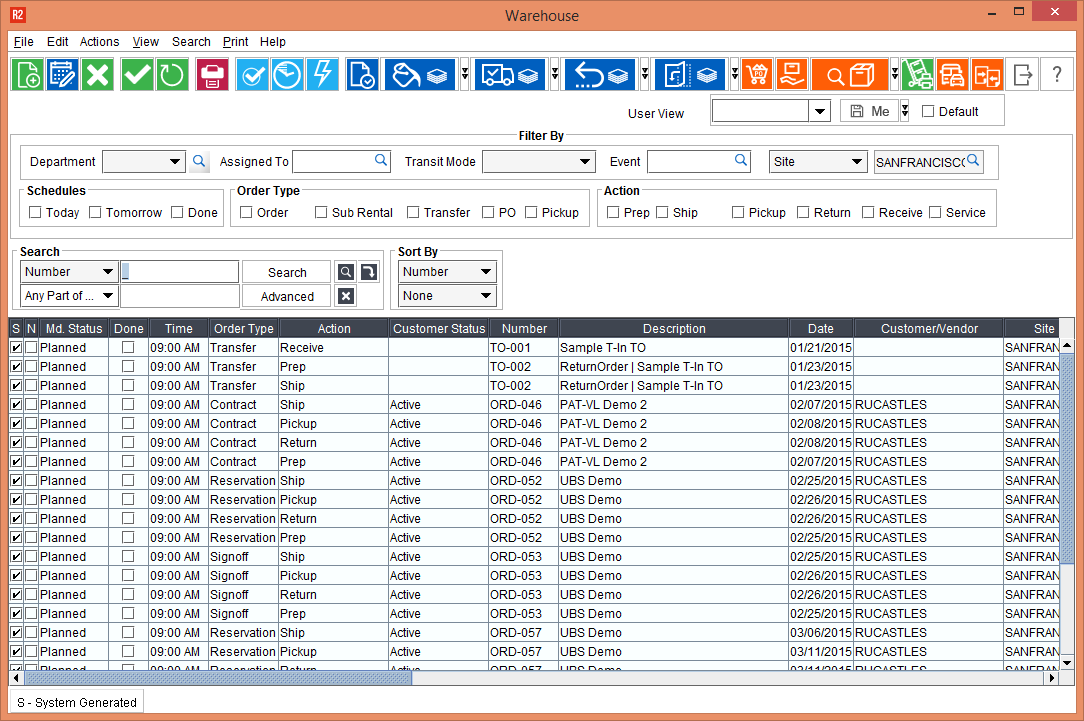Open the Print menu
Screen dimensions: 1084x721
(x=236, y=42)
